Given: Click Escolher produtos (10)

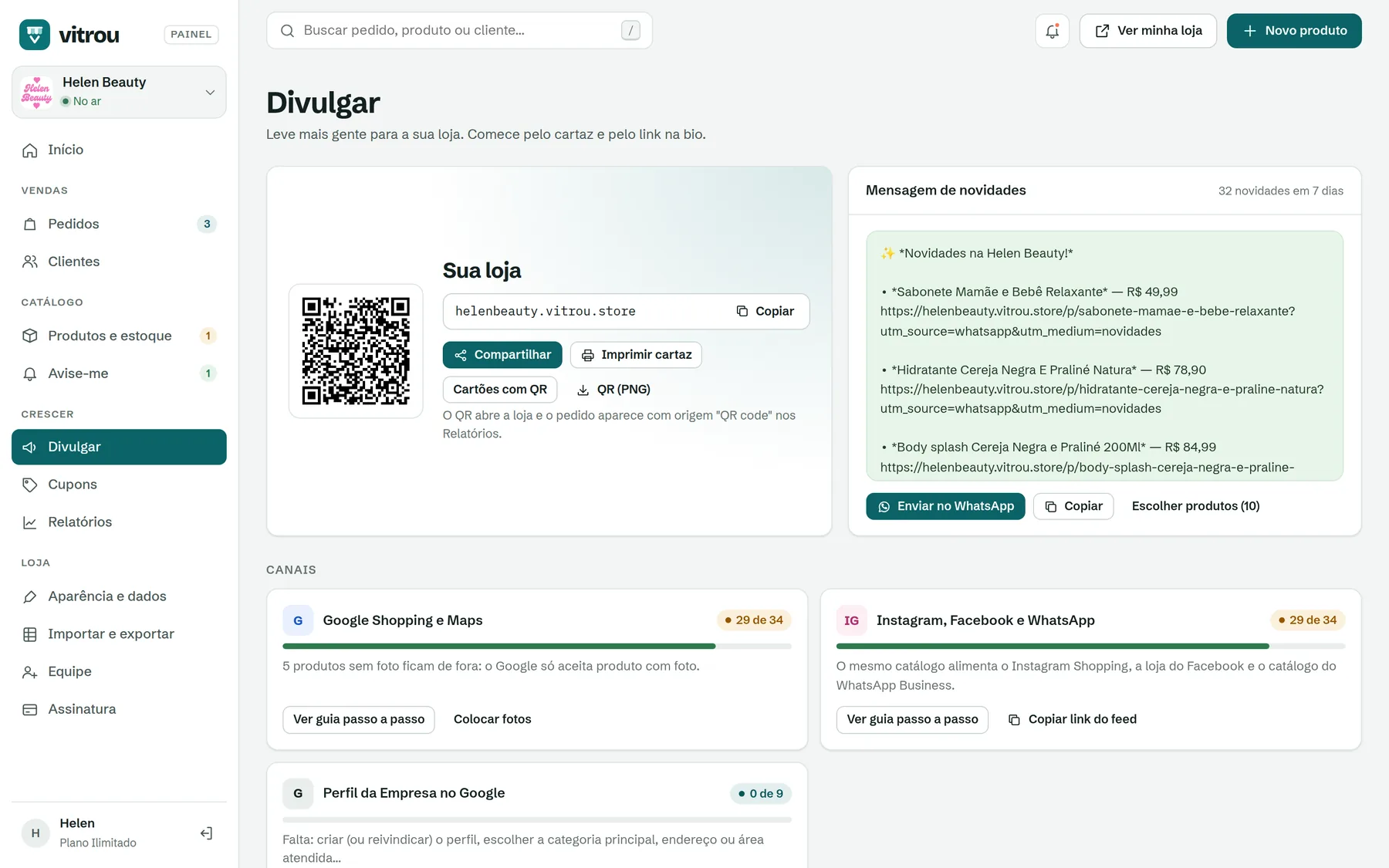Looking at the screenshot, I should coord(1195,506).
